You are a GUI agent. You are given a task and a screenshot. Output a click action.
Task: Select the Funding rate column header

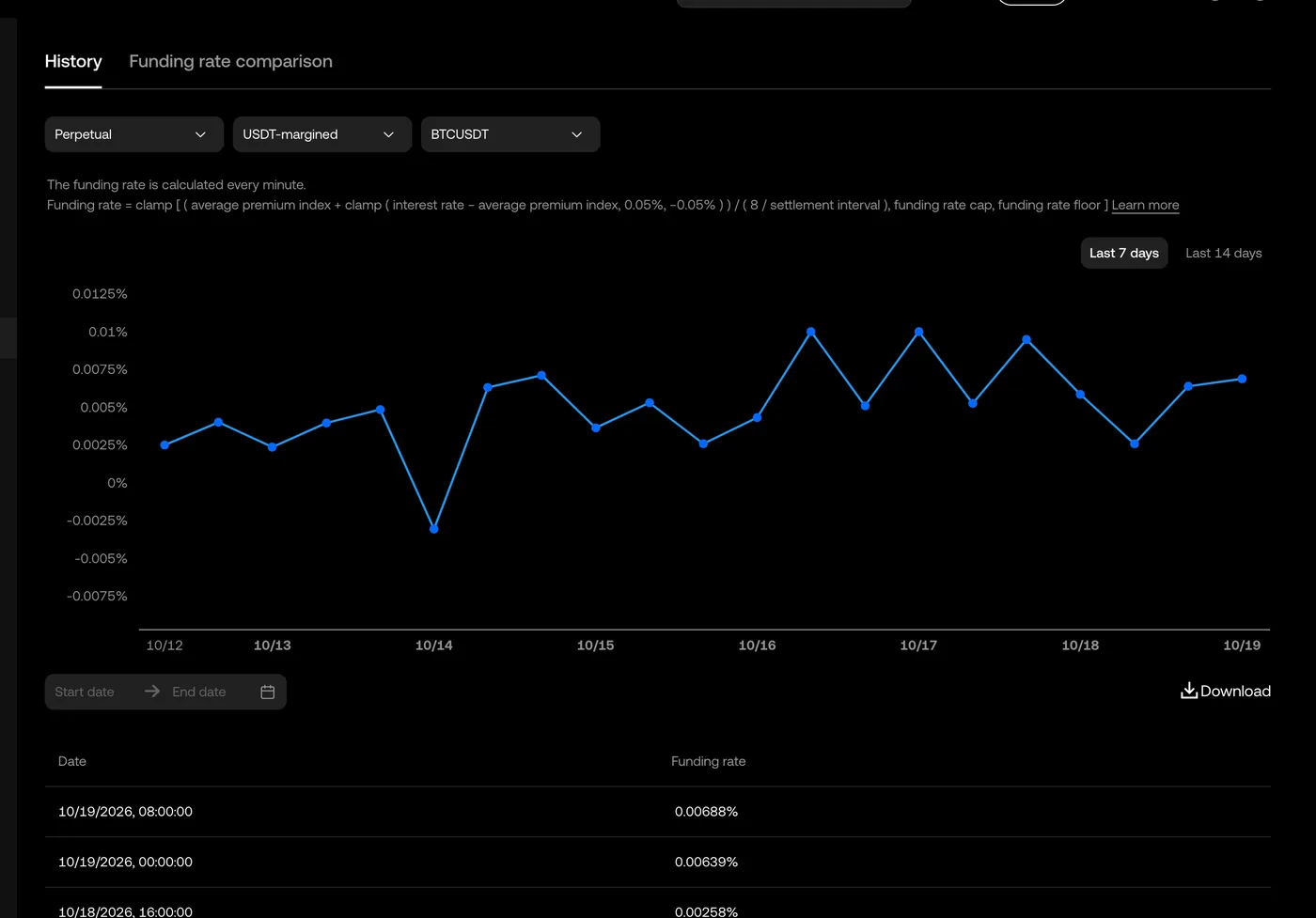[709, 761]
